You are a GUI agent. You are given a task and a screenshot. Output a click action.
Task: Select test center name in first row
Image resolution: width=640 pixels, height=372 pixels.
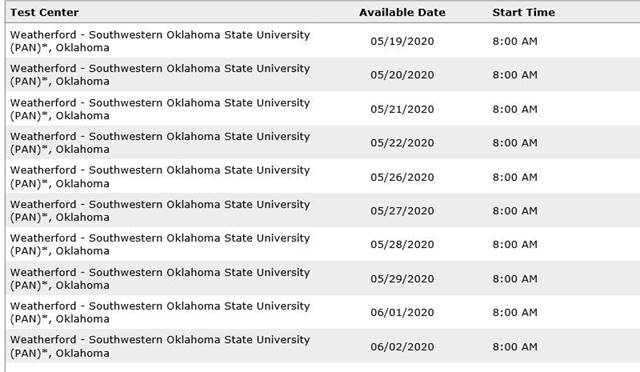coord(160,41)
